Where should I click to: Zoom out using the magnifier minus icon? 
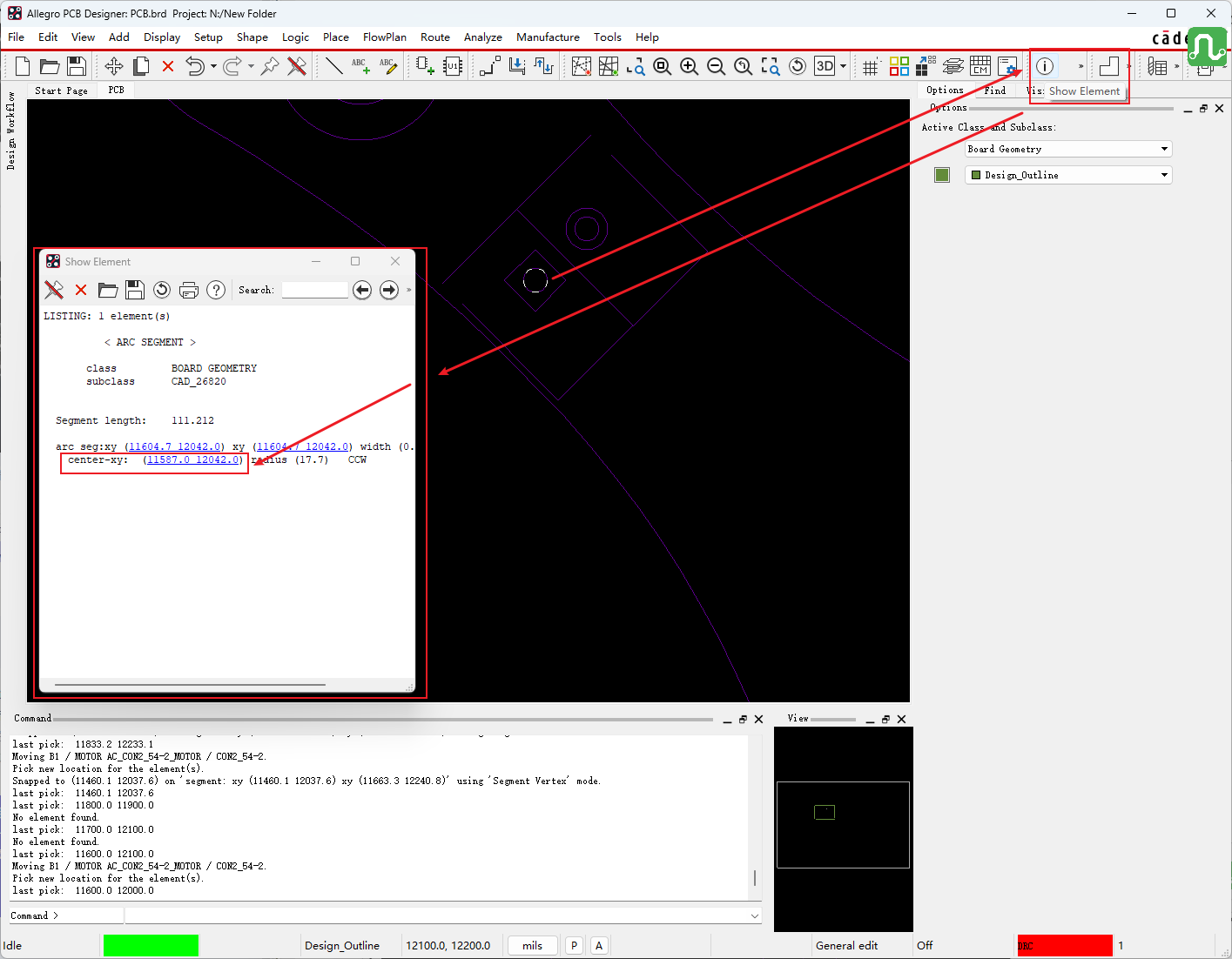[x=717, y=66]
